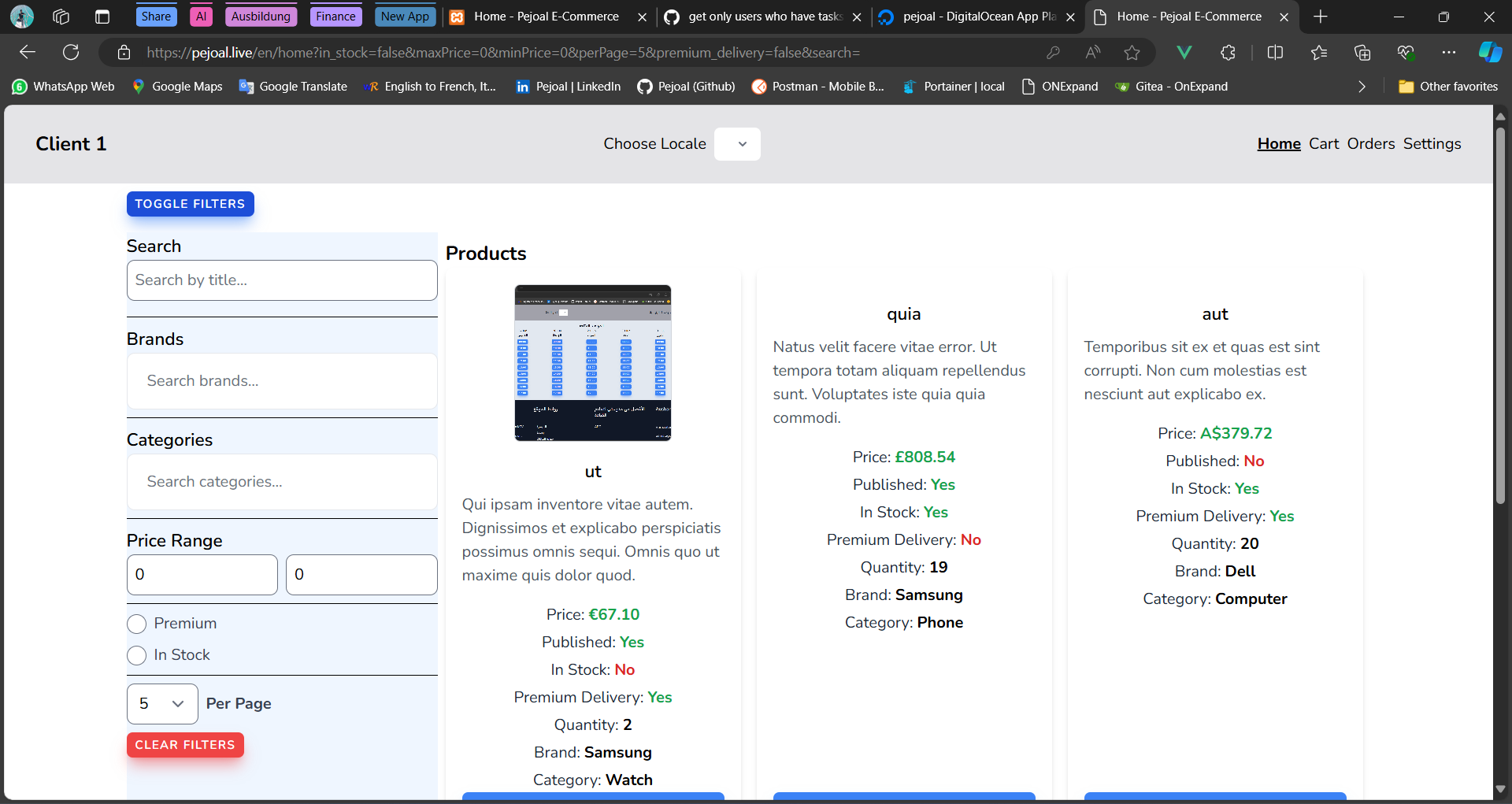
Task: Open new tab with plus icon
Action: (x=1321, y=17)
